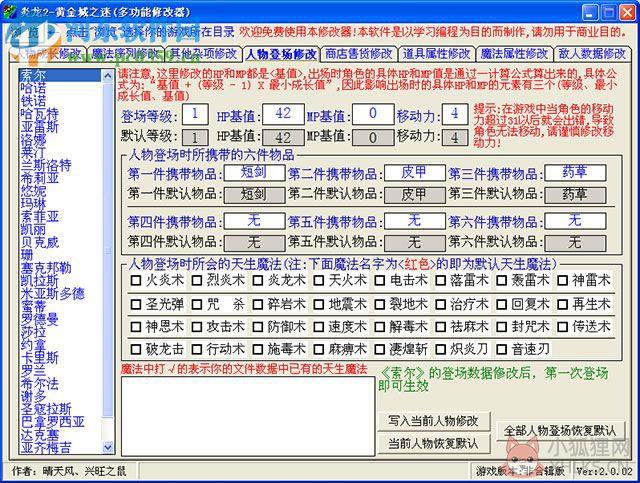Image resolution: width=640 pixels, height=483 pixels.
Task: Tick the 地震术 checkbox
Action: [319, 305]
